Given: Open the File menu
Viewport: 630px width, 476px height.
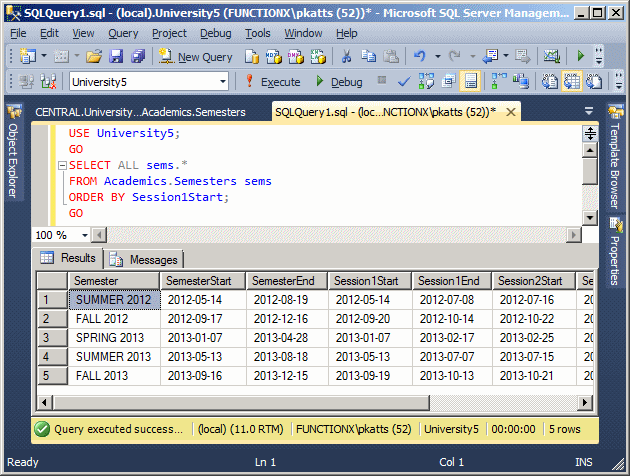Looking at the screenshot, I should 18,33.
